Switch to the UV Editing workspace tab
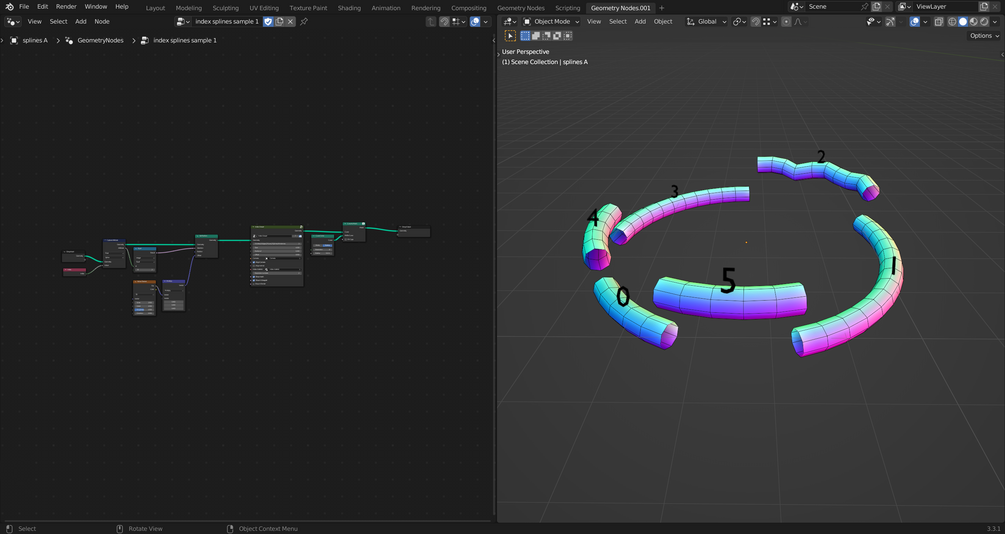The height and width of the screenshot is (534, 1005). tap(264, 8)
